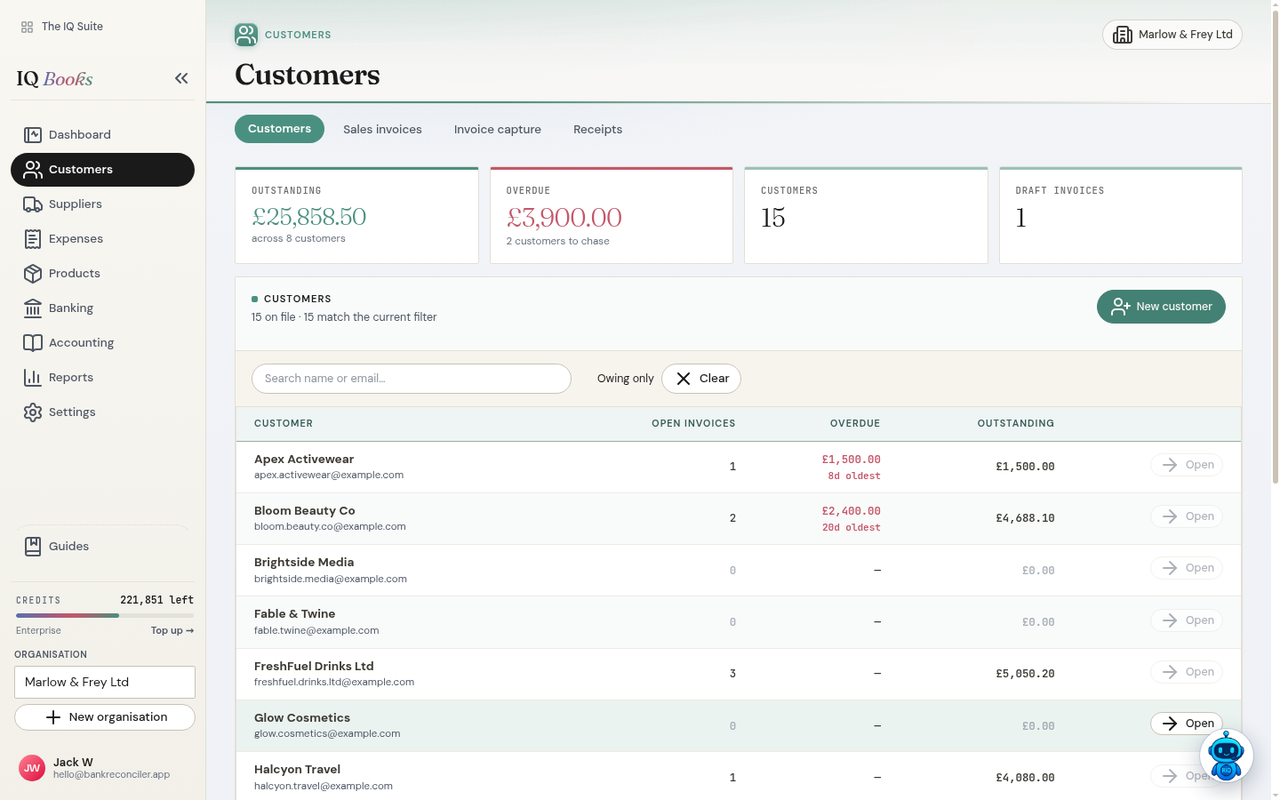
Task: Sort by OPEN INVOICES column header
Action: pos(693,424)
